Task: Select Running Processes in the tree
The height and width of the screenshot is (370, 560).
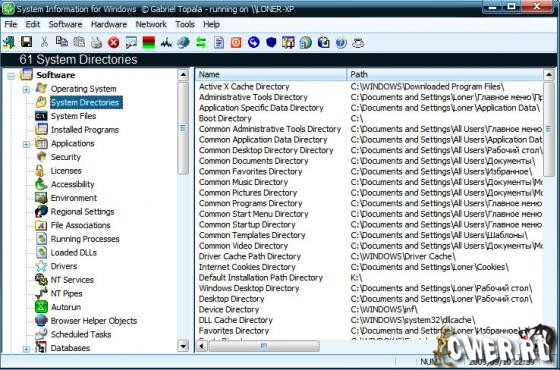Action: [x=85, y=239]
